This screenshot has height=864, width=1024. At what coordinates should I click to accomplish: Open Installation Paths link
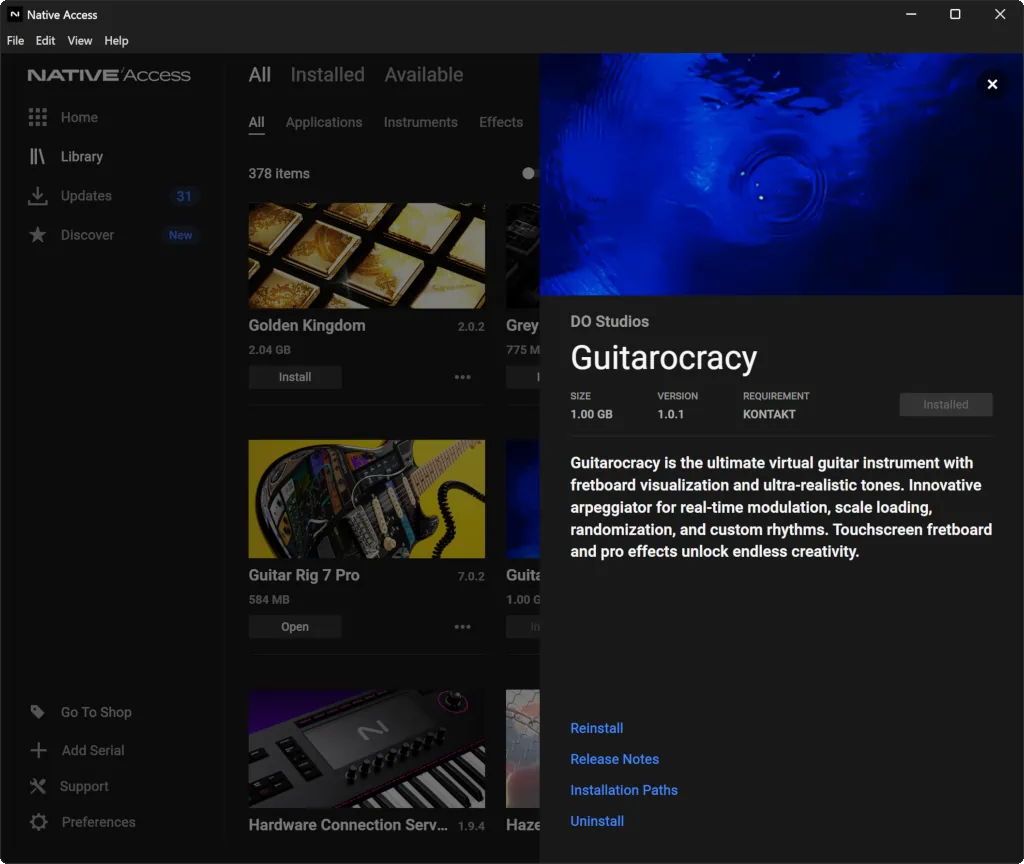click(x=624, y=790)
